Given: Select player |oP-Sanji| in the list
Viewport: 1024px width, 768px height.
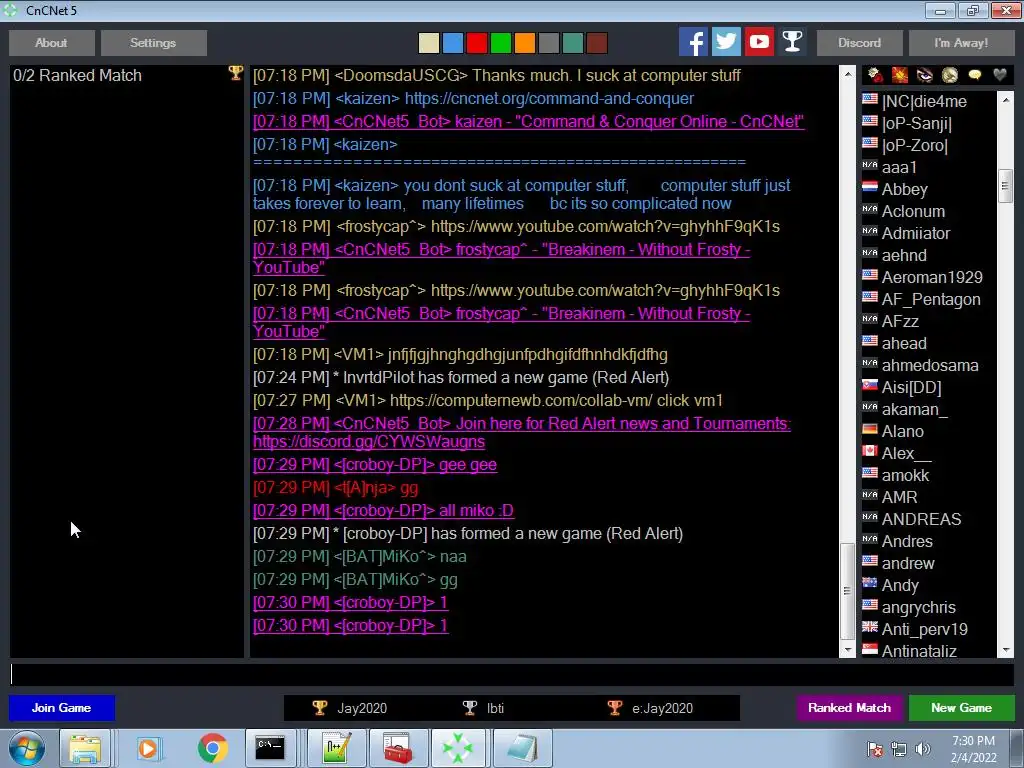Looking at the screenshot, I should (929, 123).
